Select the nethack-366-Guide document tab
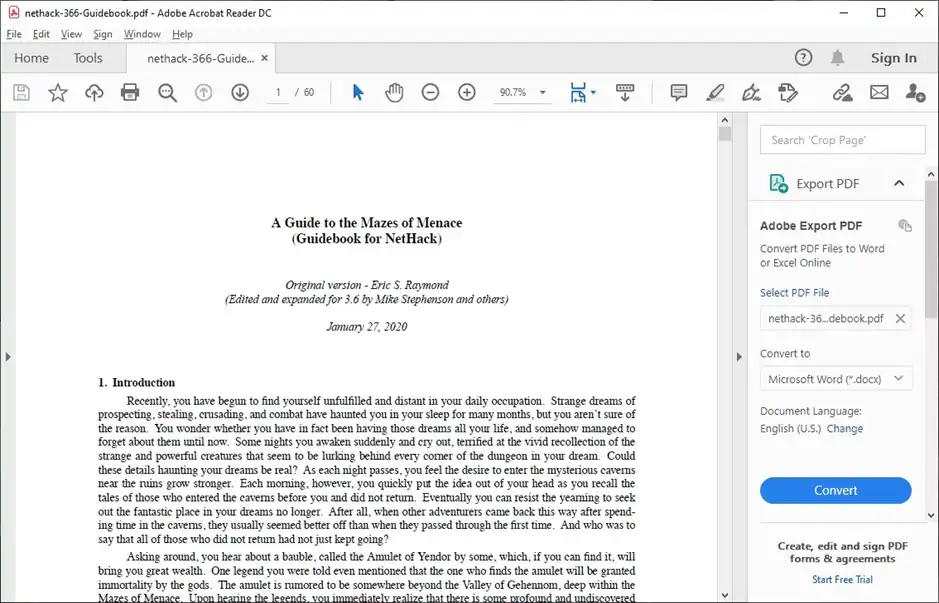The width and height of the screenshot is (939, 603). tap(201, 58)
